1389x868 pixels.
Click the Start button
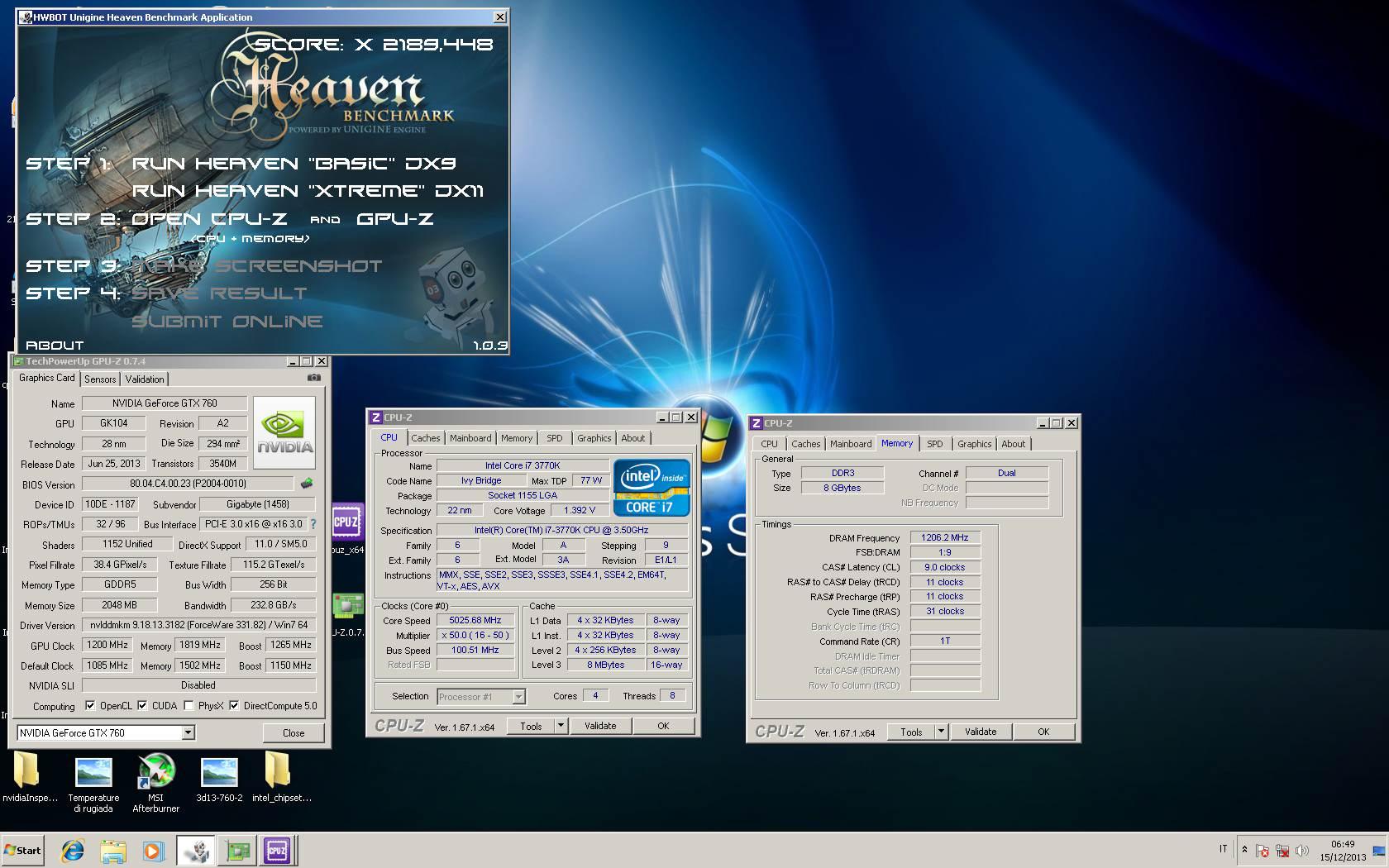[23, 850]
